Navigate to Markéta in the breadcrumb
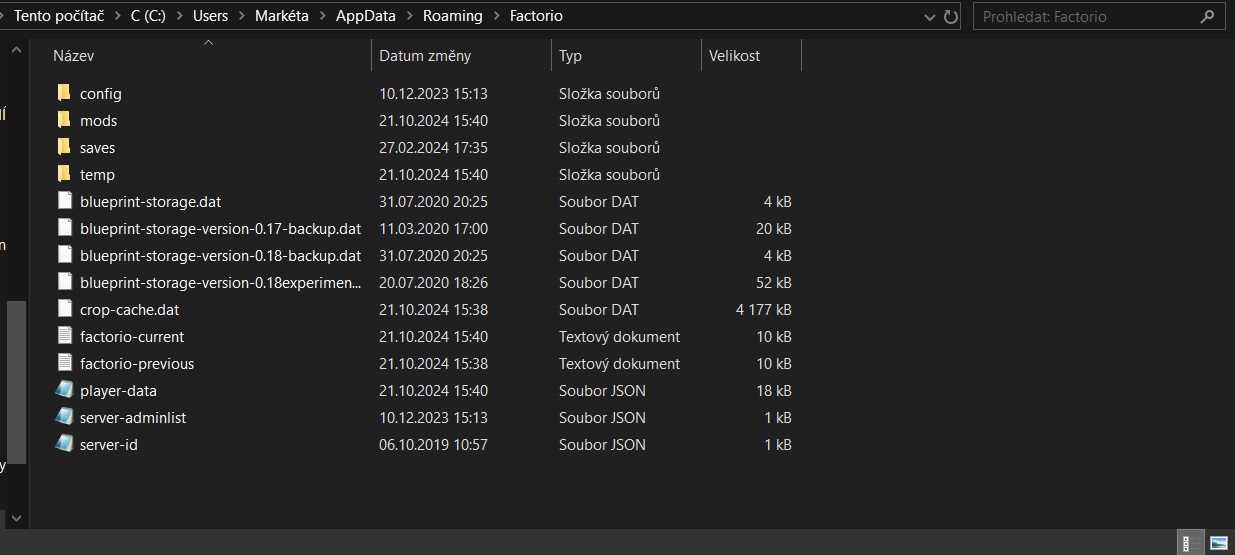Screen dimensions: 1235x555 (282, 16)
